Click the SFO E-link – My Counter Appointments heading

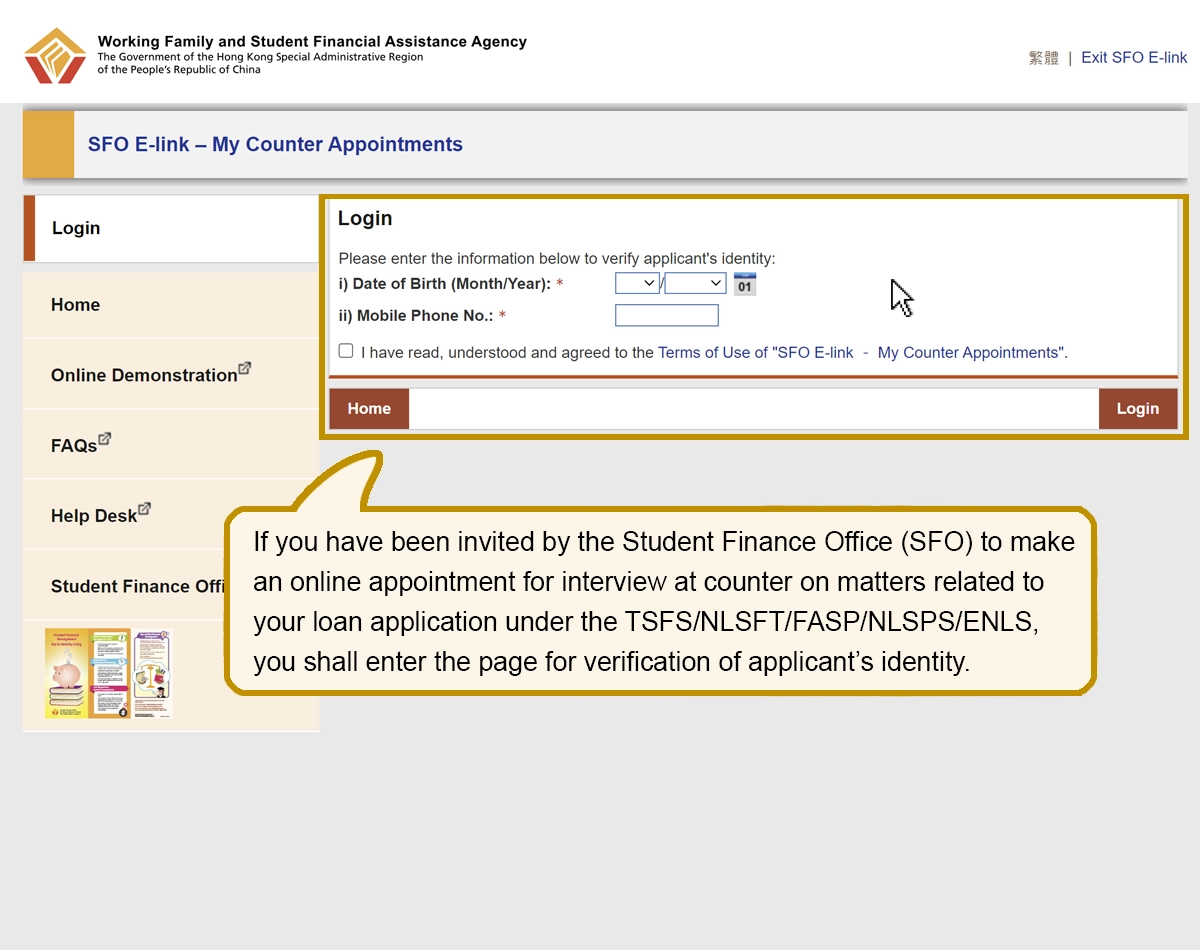pos(275,144)
